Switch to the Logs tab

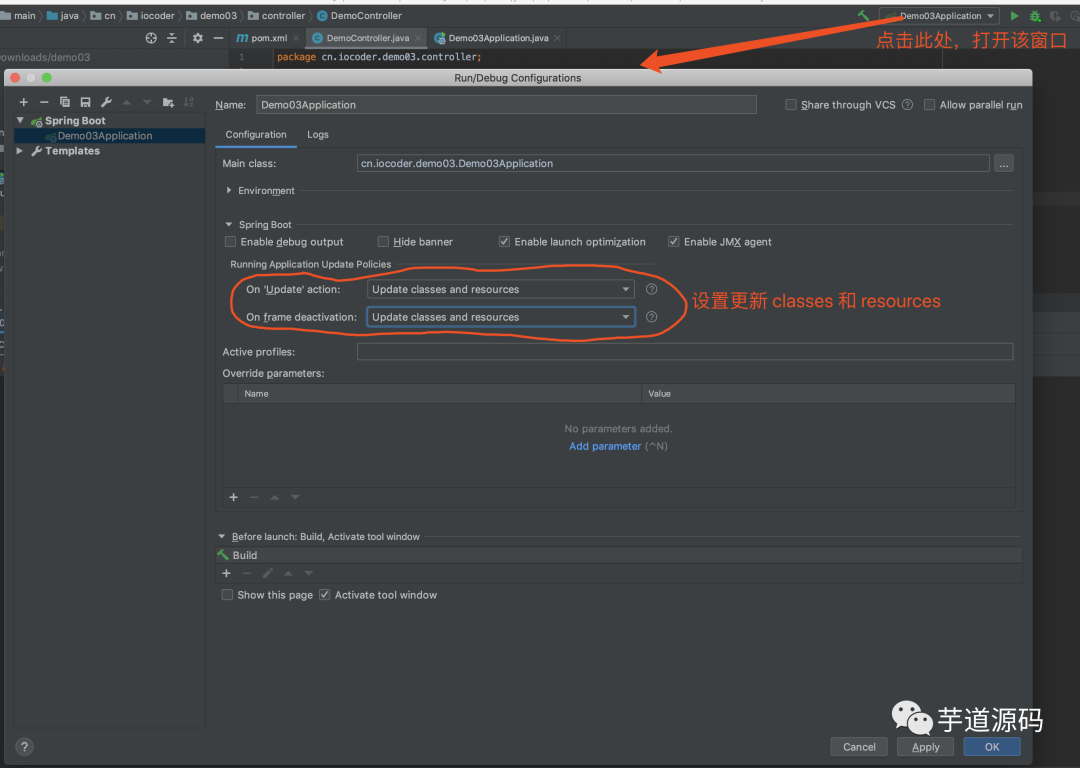[x=317, y=134]
